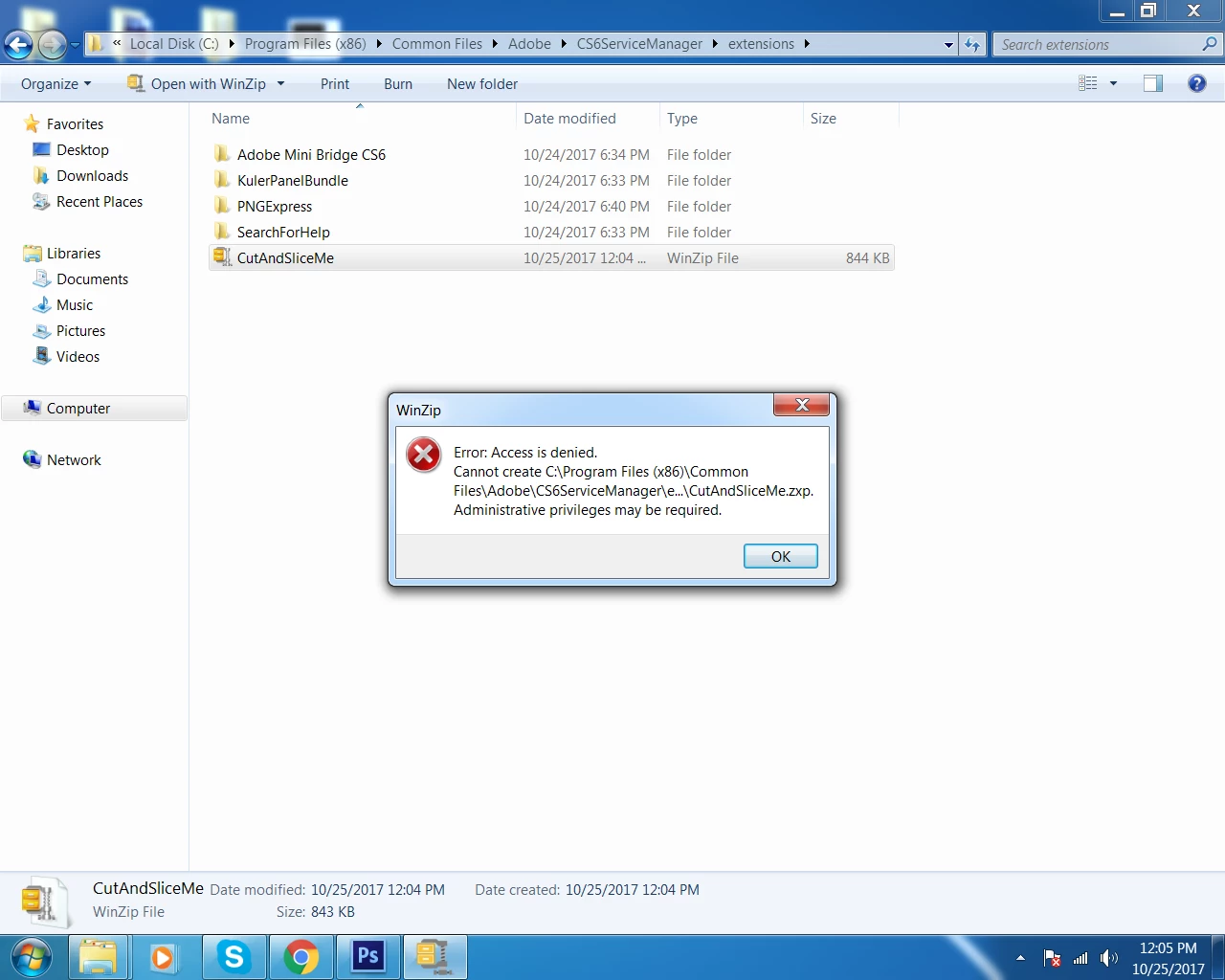This screenshot has width=1225, height=980.
Task: Show hidden icons in system tray
Action: click(x=1020, y=958)
